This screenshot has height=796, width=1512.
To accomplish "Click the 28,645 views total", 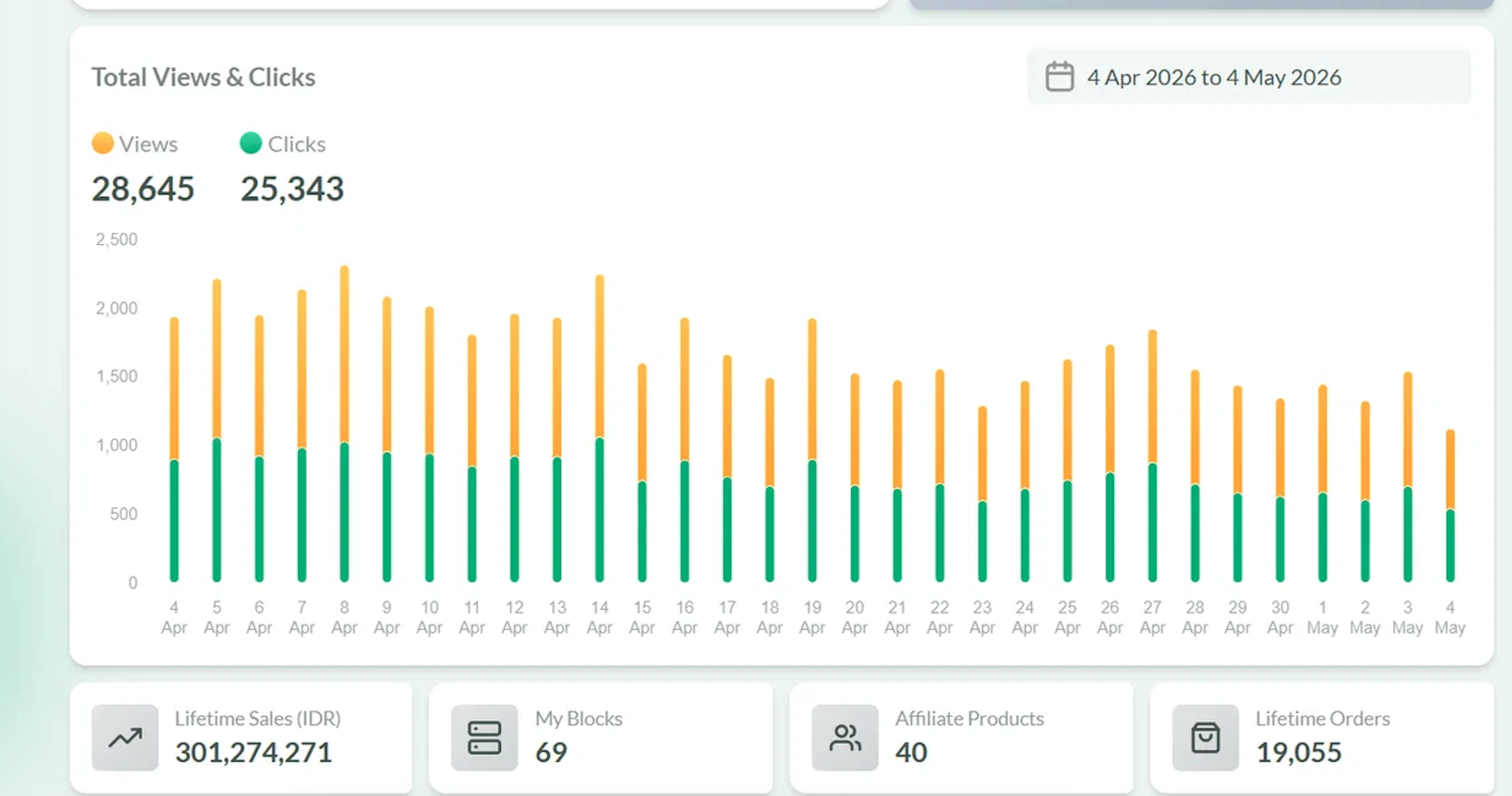I will [x=143, y=189].
